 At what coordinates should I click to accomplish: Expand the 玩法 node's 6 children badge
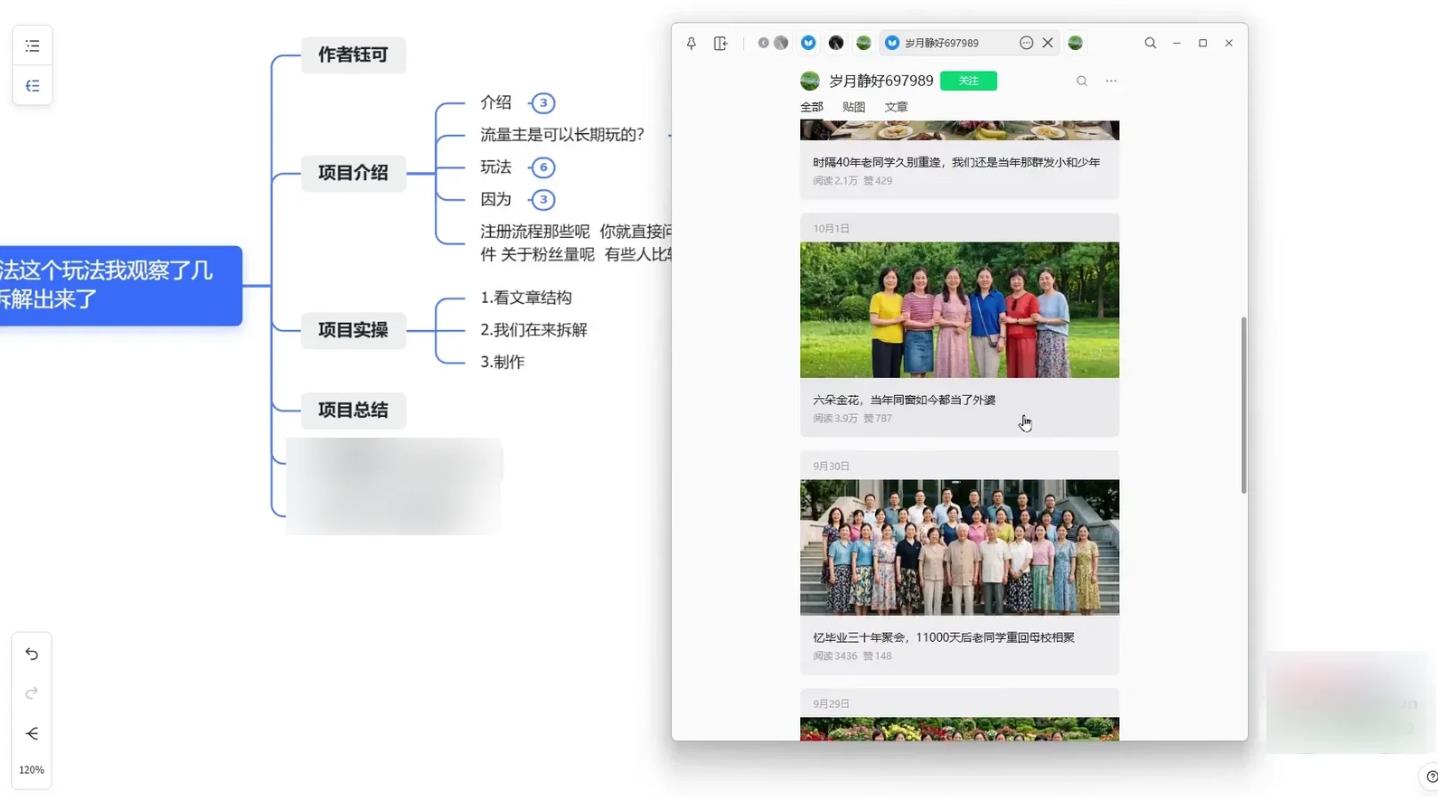(543, 167)
